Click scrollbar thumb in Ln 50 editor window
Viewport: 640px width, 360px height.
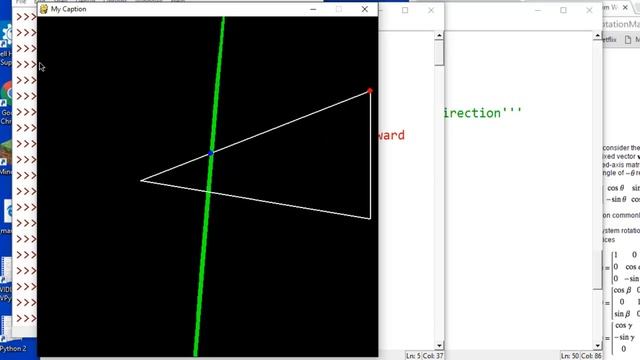click(597, 269)
